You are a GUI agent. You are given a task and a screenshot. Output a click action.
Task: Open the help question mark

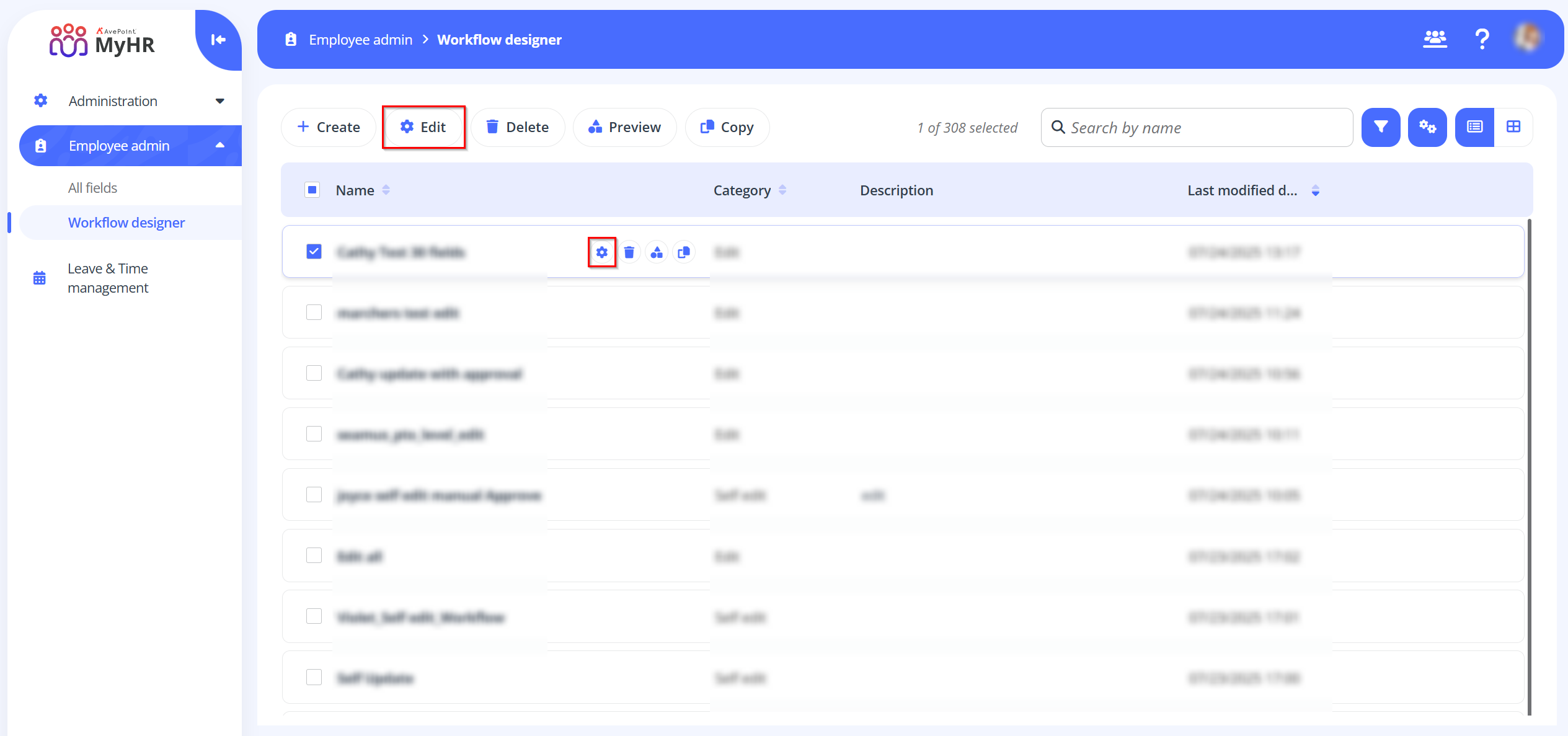pos(1482,40)
